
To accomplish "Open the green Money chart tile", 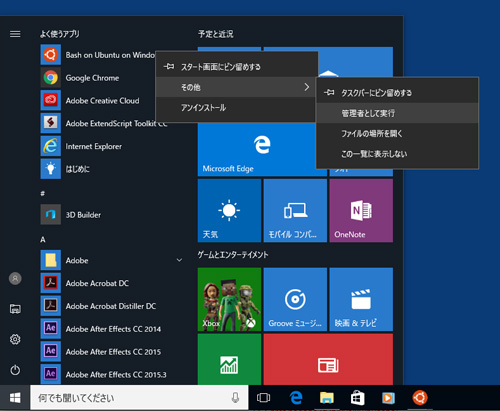I will pos(229,359).
